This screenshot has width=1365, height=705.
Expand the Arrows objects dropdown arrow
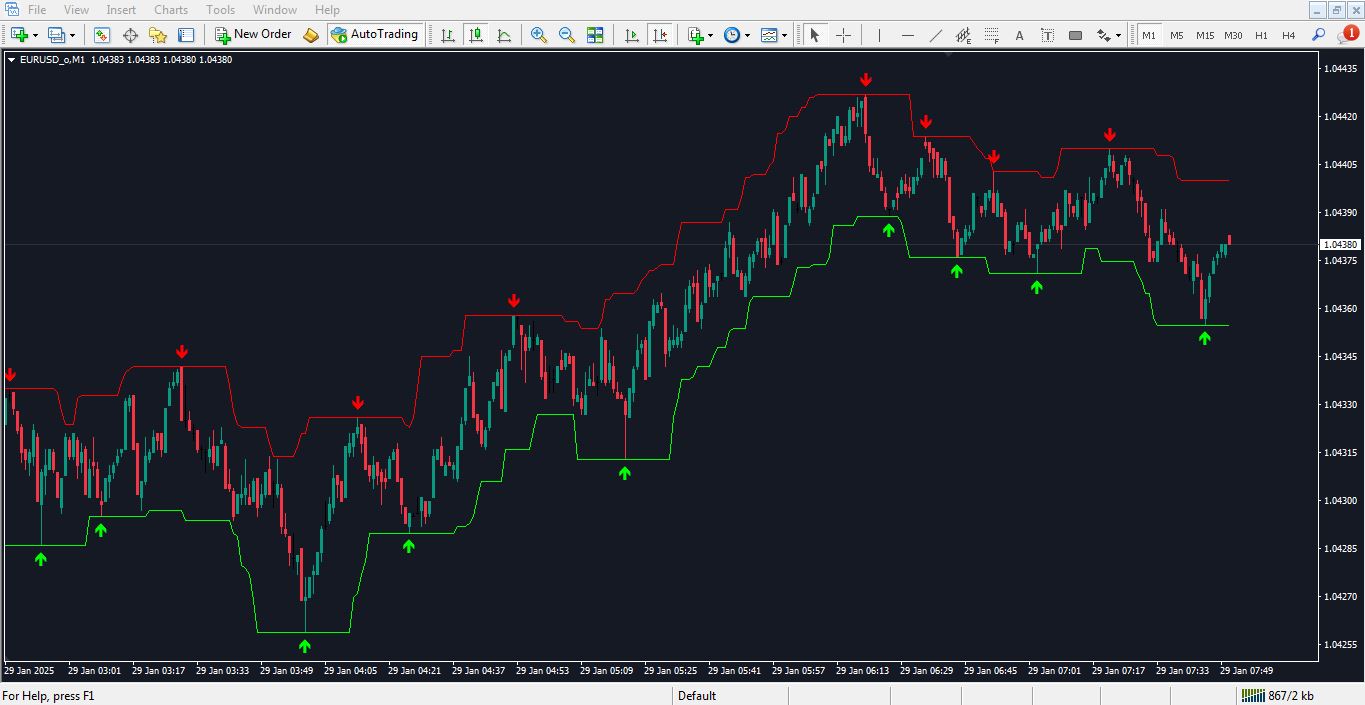click(x=1119, y=35)
